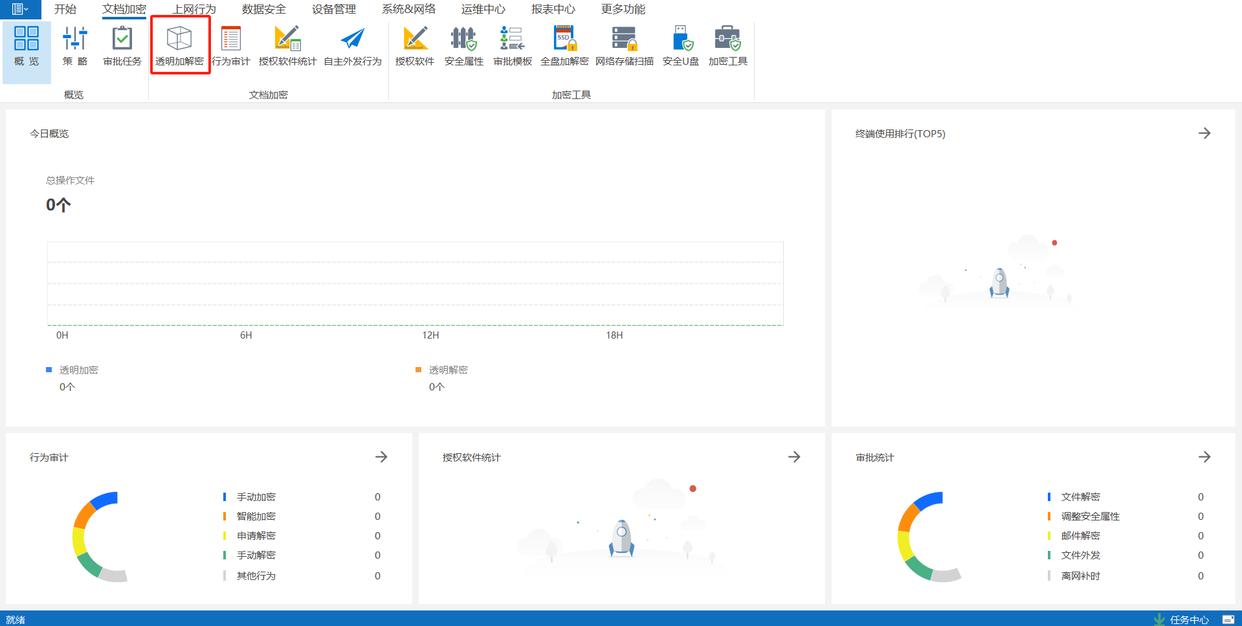1242x626 pixels.
Task: Open the 透明加解密 tool
Action: [179, 46]
